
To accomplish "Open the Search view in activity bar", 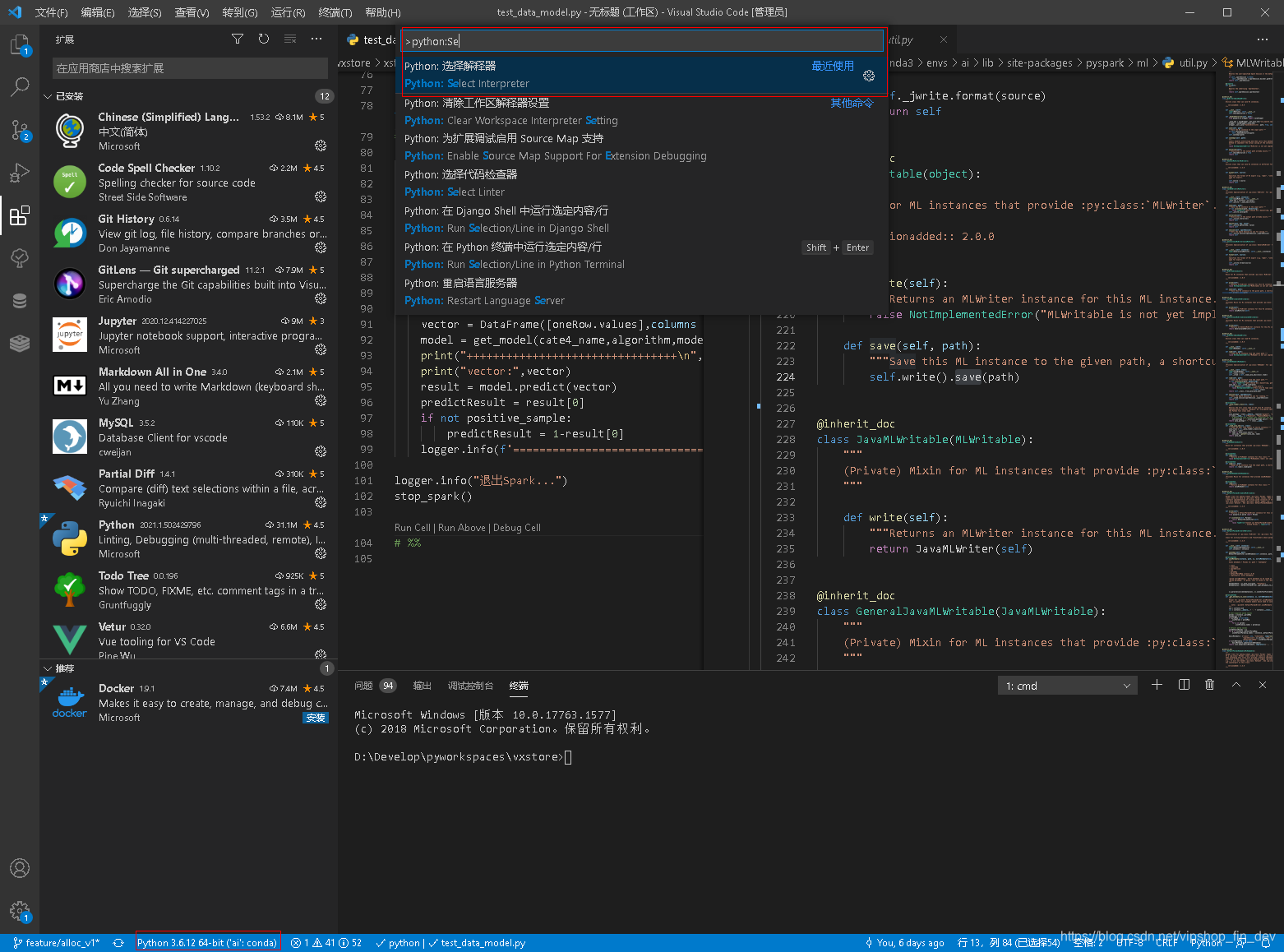I will [x=20, y=87].
